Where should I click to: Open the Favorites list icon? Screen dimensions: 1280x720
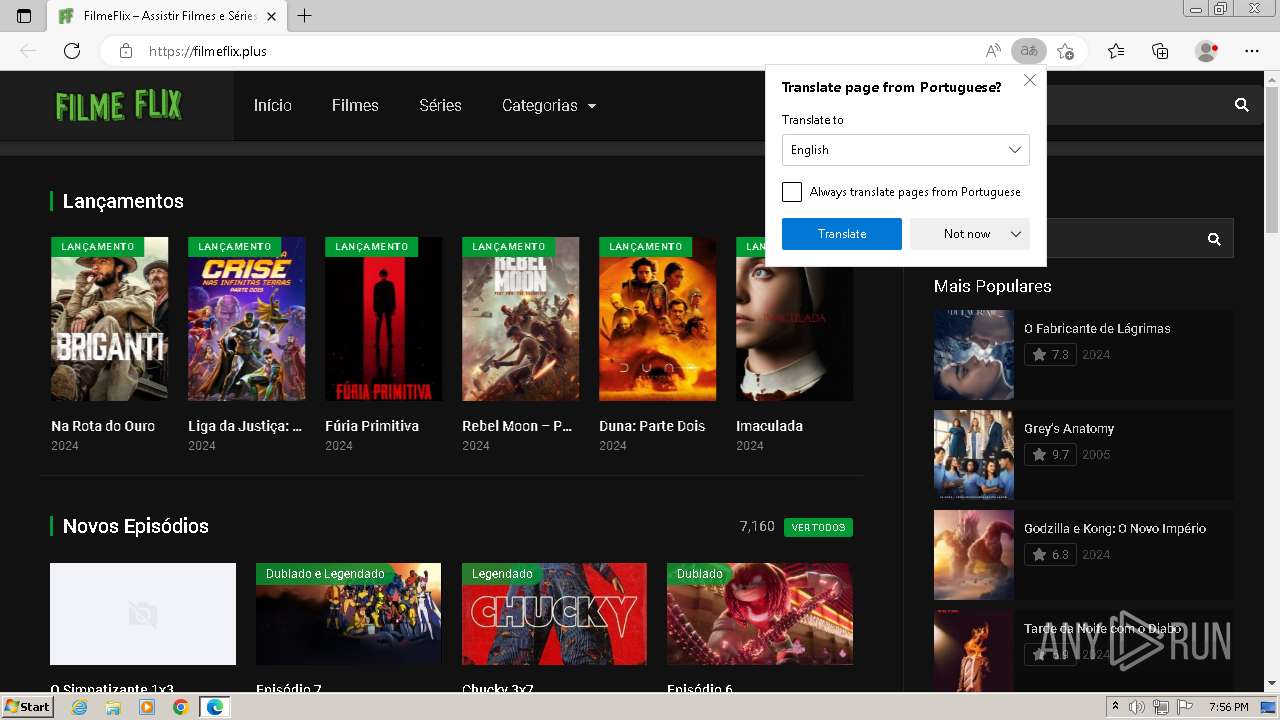[x=1116, y=51]
